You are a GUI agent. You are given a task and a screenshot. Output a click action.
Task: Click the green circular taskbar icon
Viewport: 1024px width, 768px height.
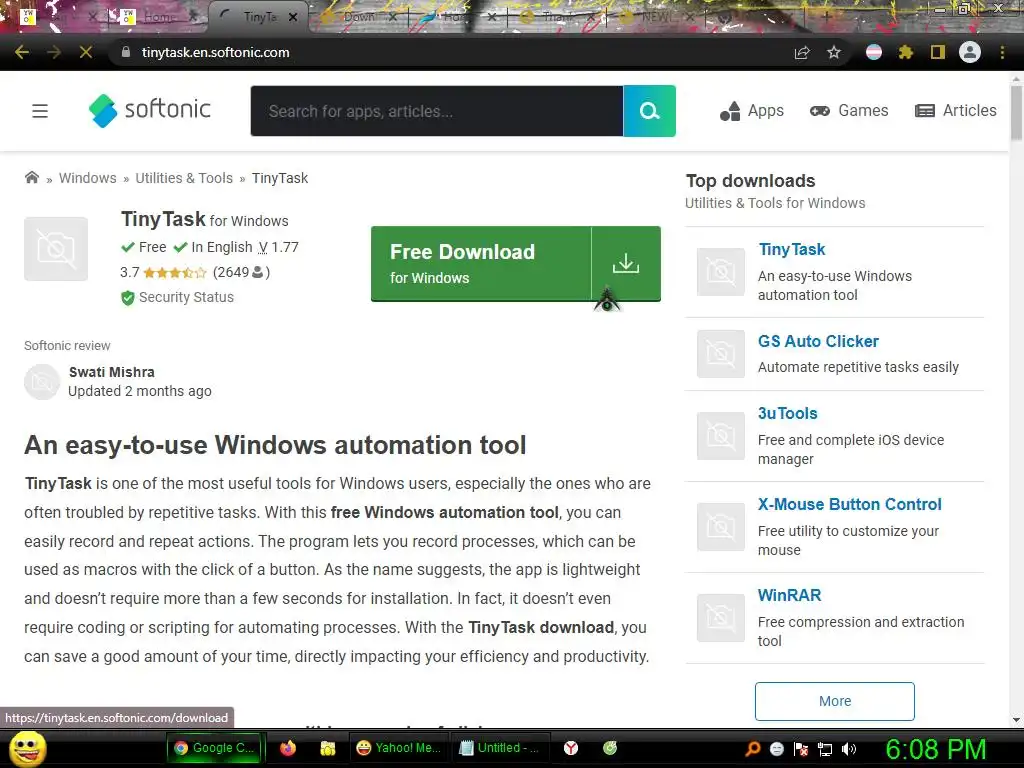610,748
